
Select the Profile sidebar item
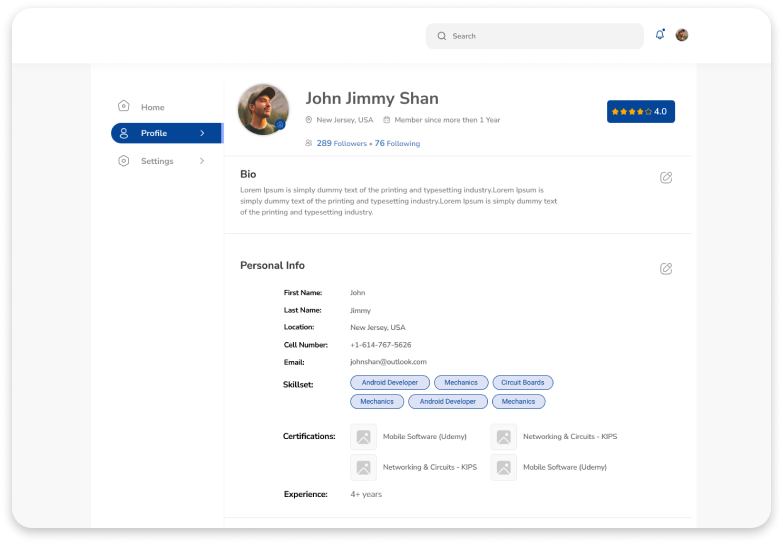point(154,133)
